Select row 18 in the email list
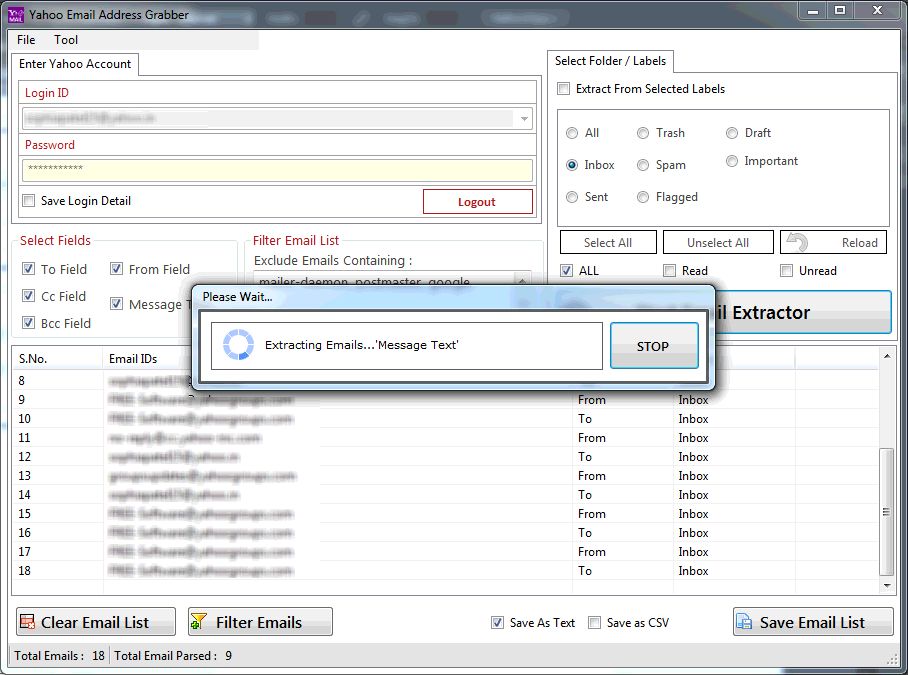The image size is (908, 675). [x=445, y=571]
